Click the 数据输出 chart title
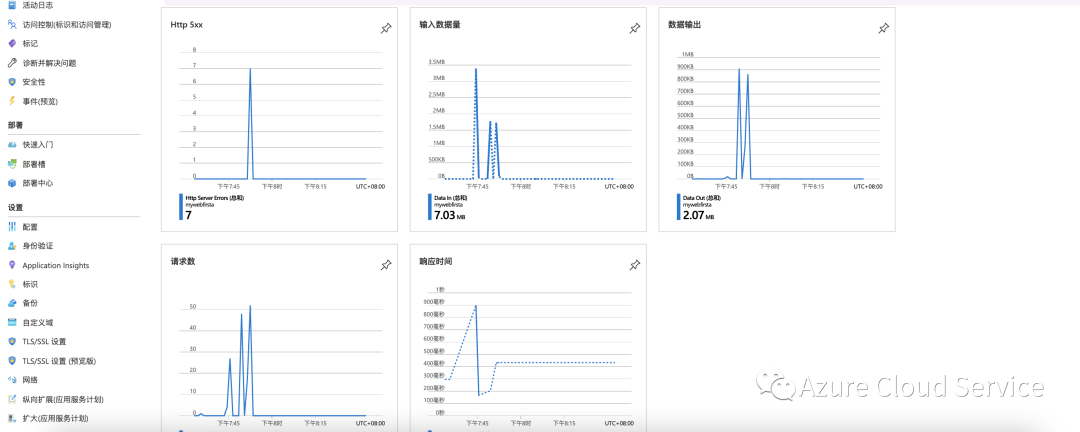 (685, 25)
